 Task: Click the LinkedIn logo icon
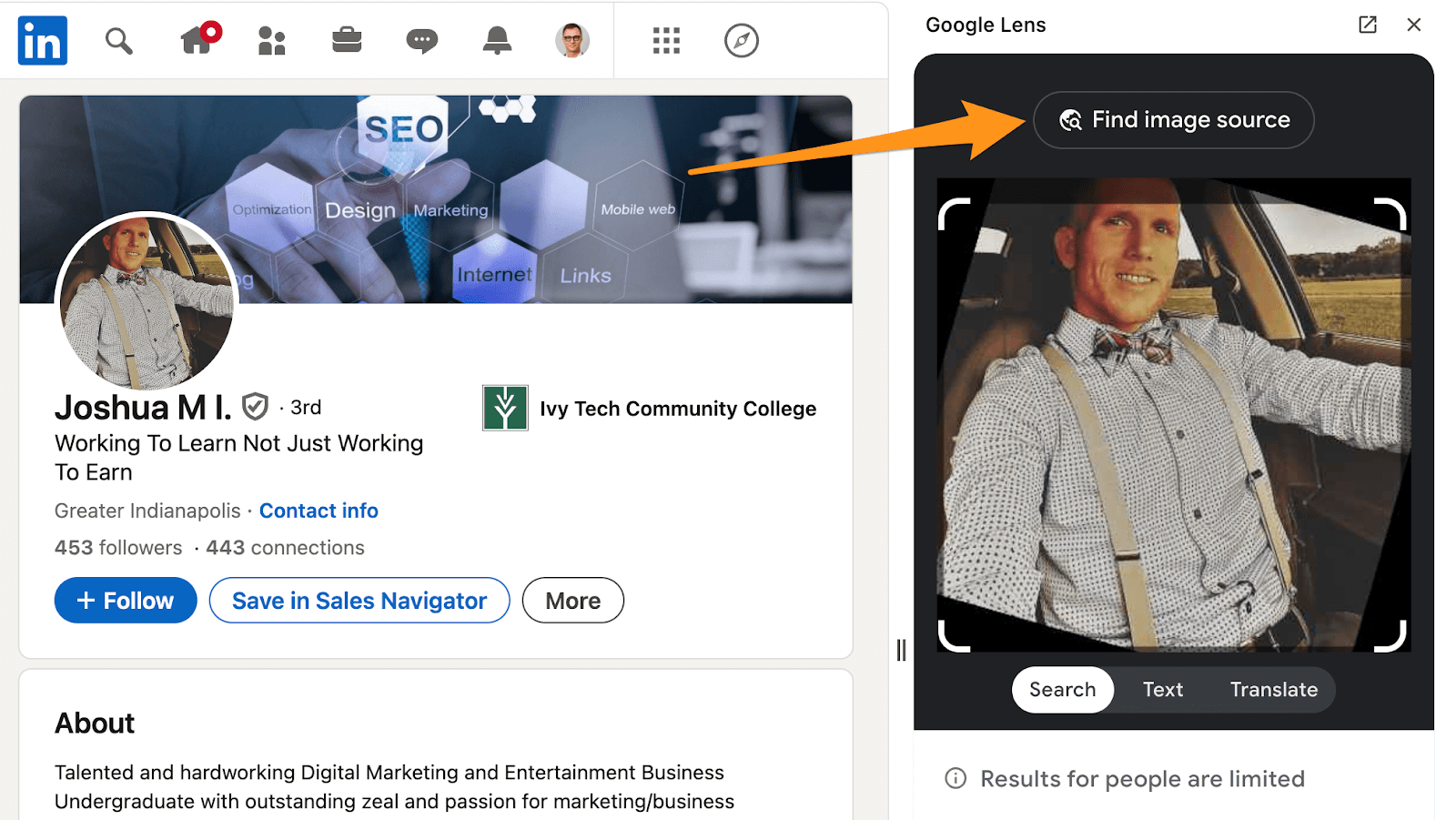[43, 41]
